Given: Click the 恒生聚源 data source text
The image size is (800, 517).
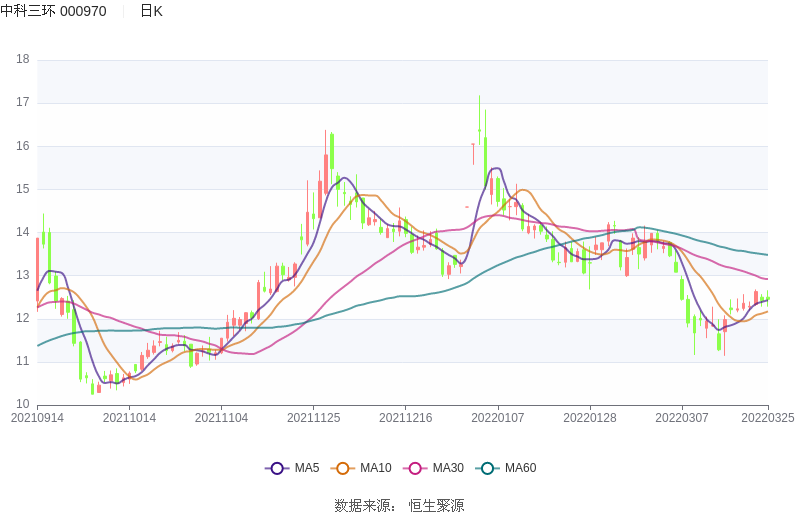Looking at the screenshot, I should 436,506.
